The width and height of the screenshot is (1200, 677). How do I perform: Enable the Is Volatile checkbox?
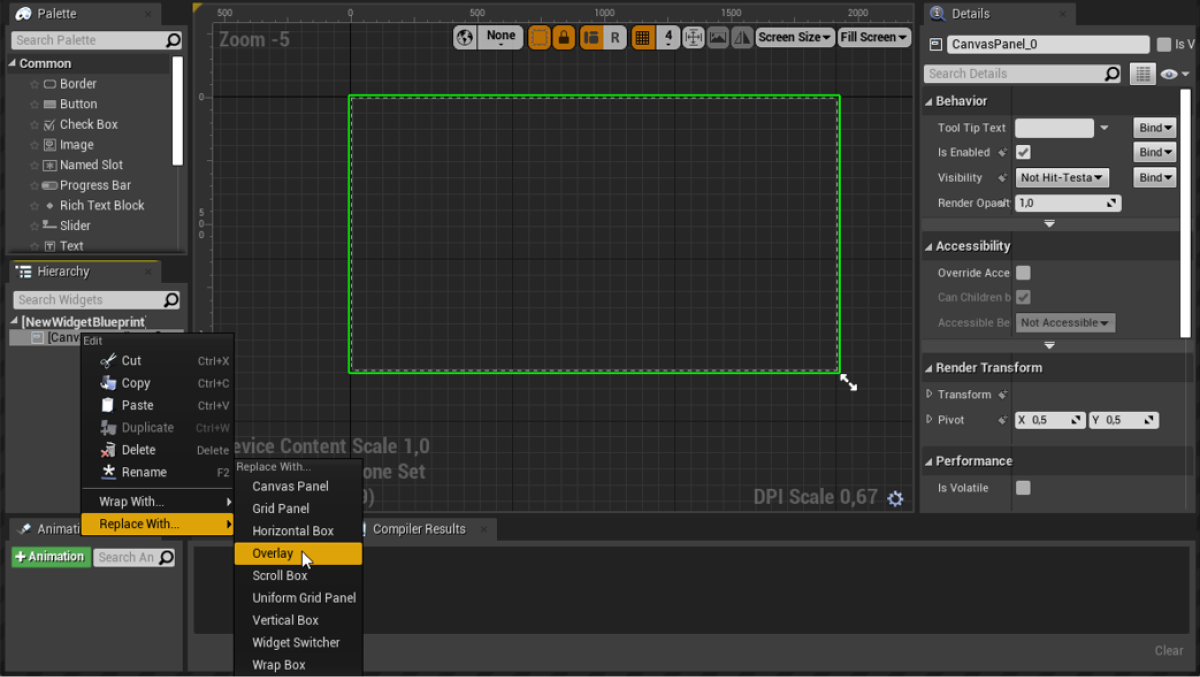coord(1023,488)
